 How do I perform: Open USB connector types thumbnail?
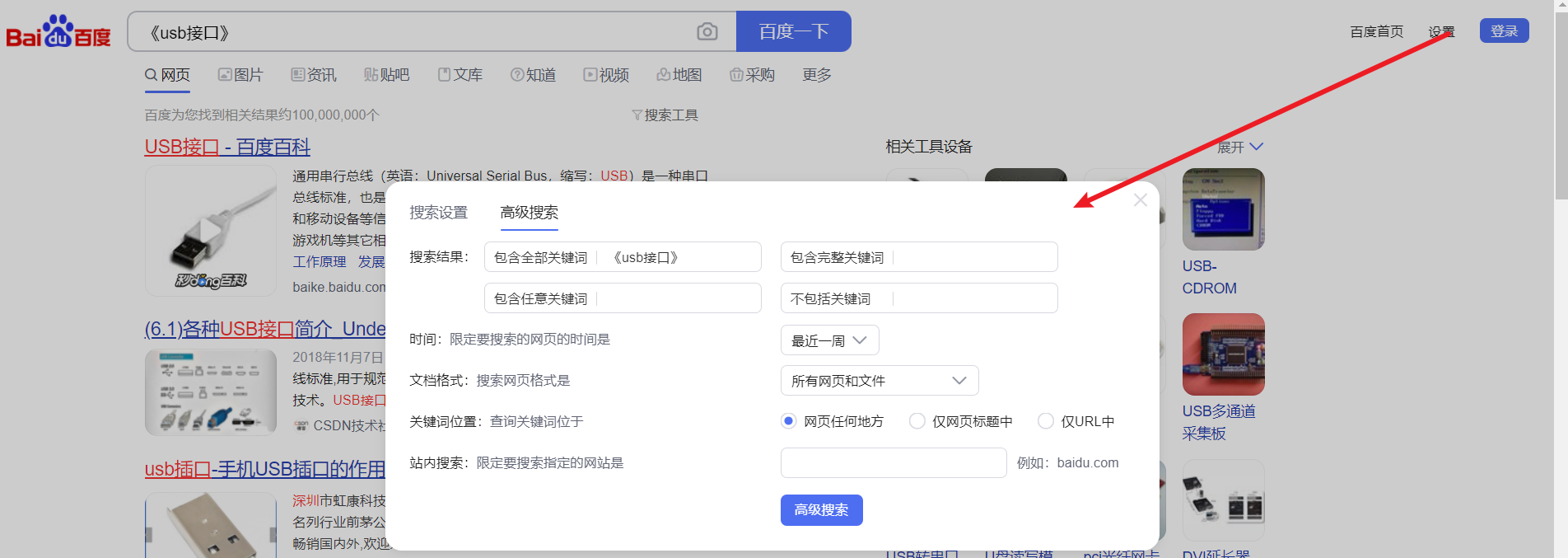pyautogui.click(x=211, y=392)
